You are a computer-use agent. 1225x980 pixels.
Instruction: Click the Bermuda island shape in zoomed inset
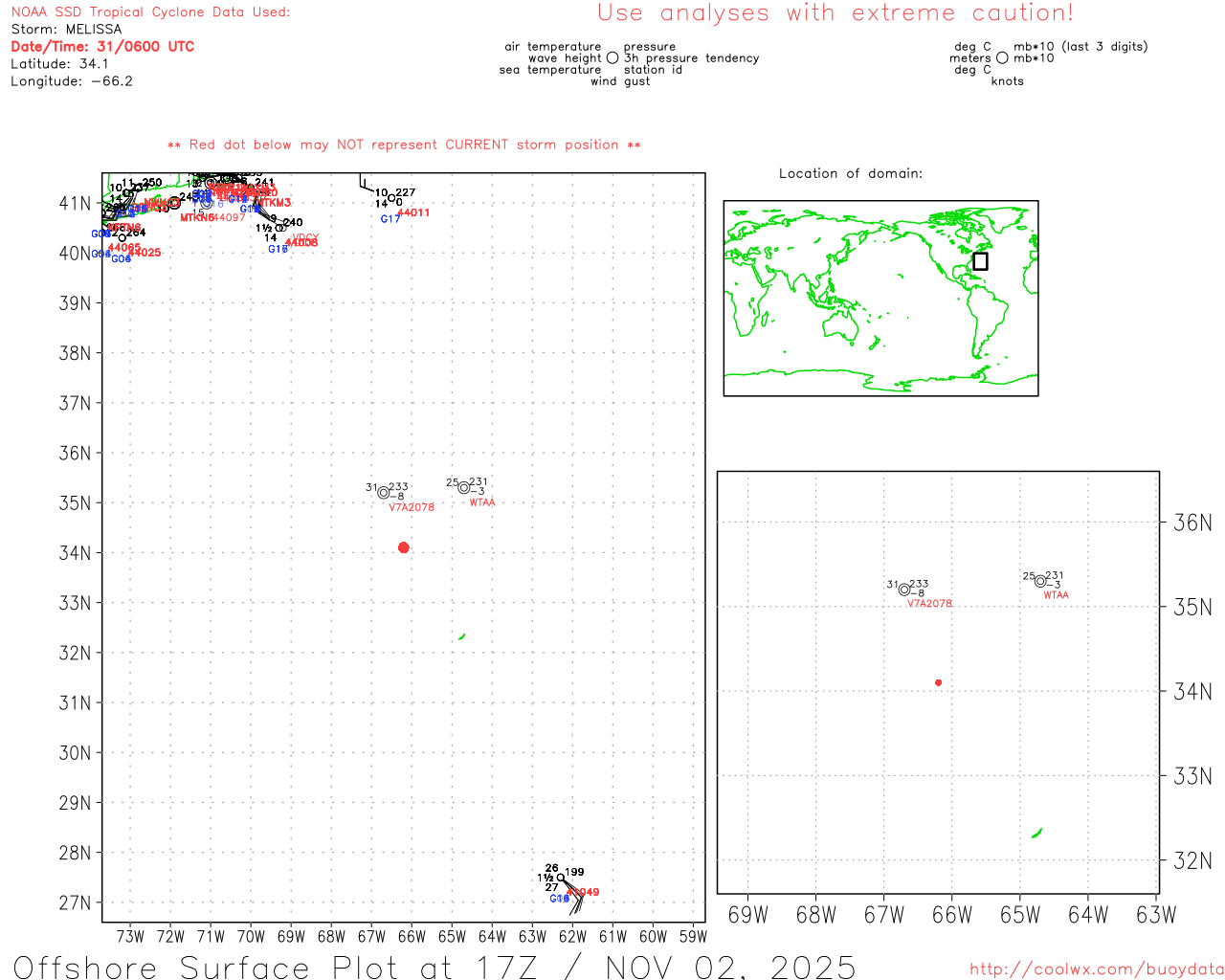[1036, 834]
